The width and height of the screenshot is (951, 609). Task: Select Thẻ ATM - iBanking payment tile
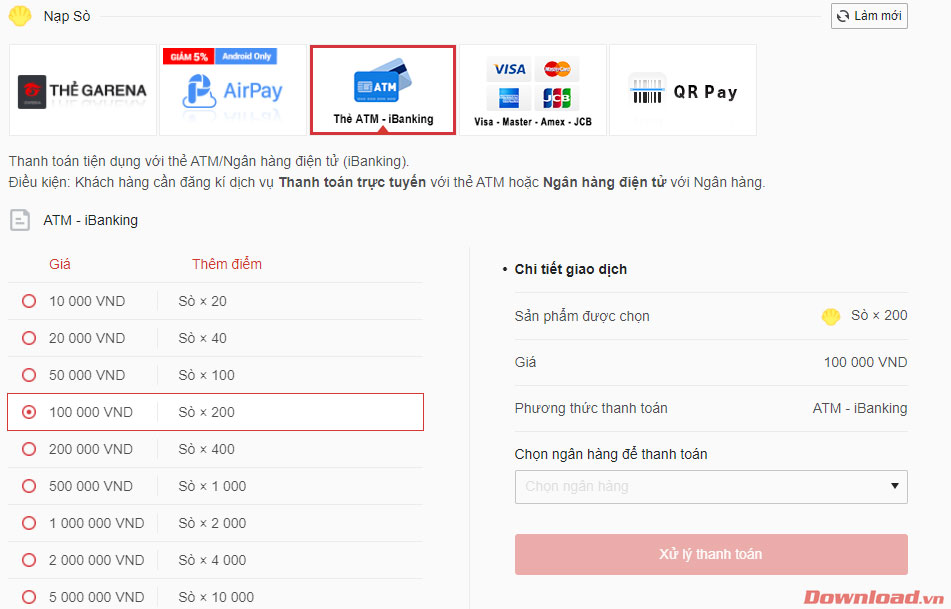tap(383, 90)
